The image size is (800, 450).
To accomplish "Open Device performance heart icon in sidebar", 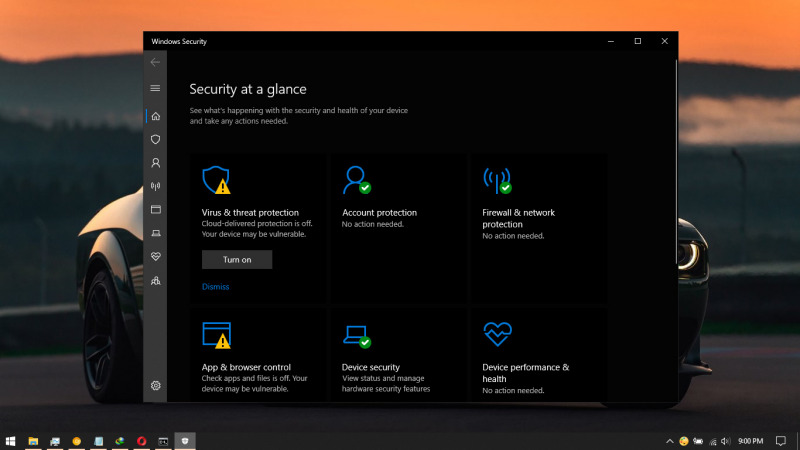I will 155,257.
